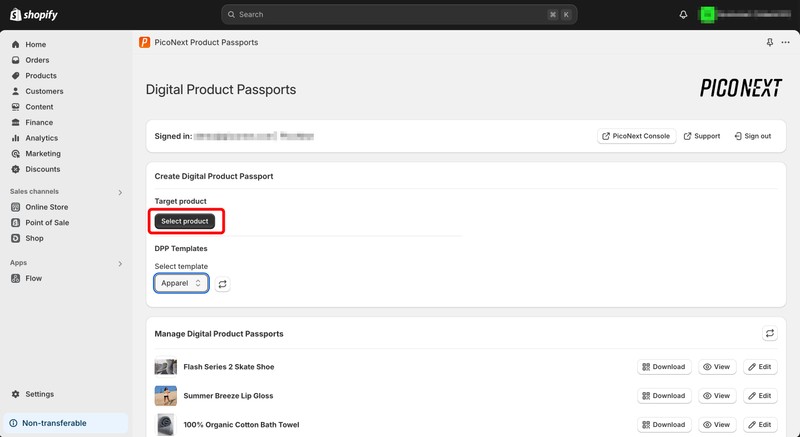Open the three-dot more options menu
800x437 pixels.
785,43
